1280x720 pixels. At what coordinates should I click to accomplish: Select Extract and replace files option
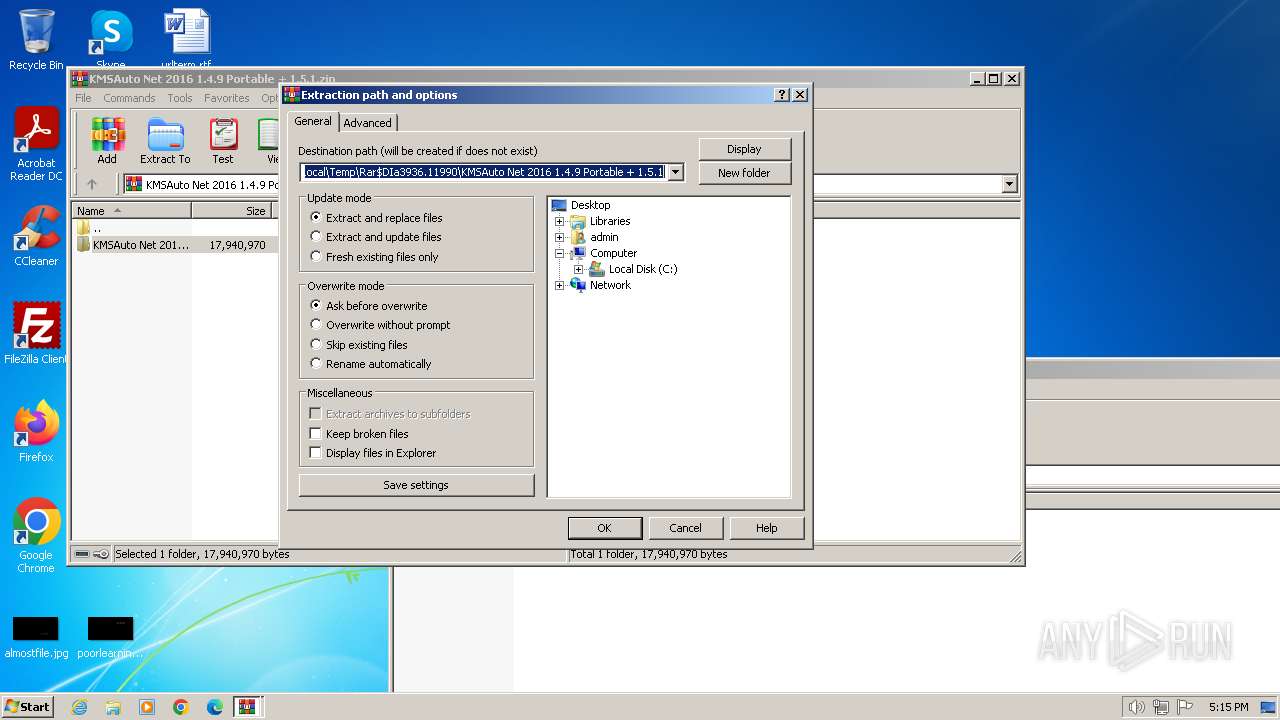376,218
